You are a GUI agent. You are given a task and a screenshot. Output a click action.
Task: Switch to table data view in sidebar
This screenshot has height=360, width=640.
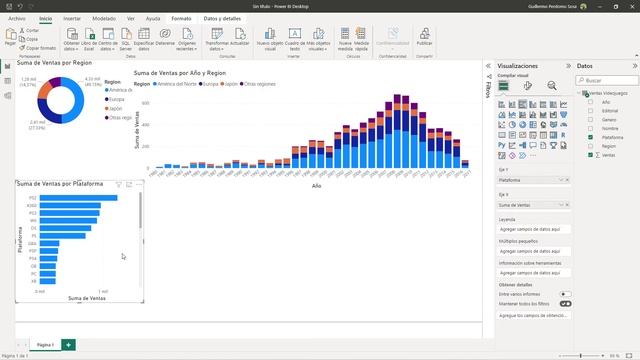[7, 81]
